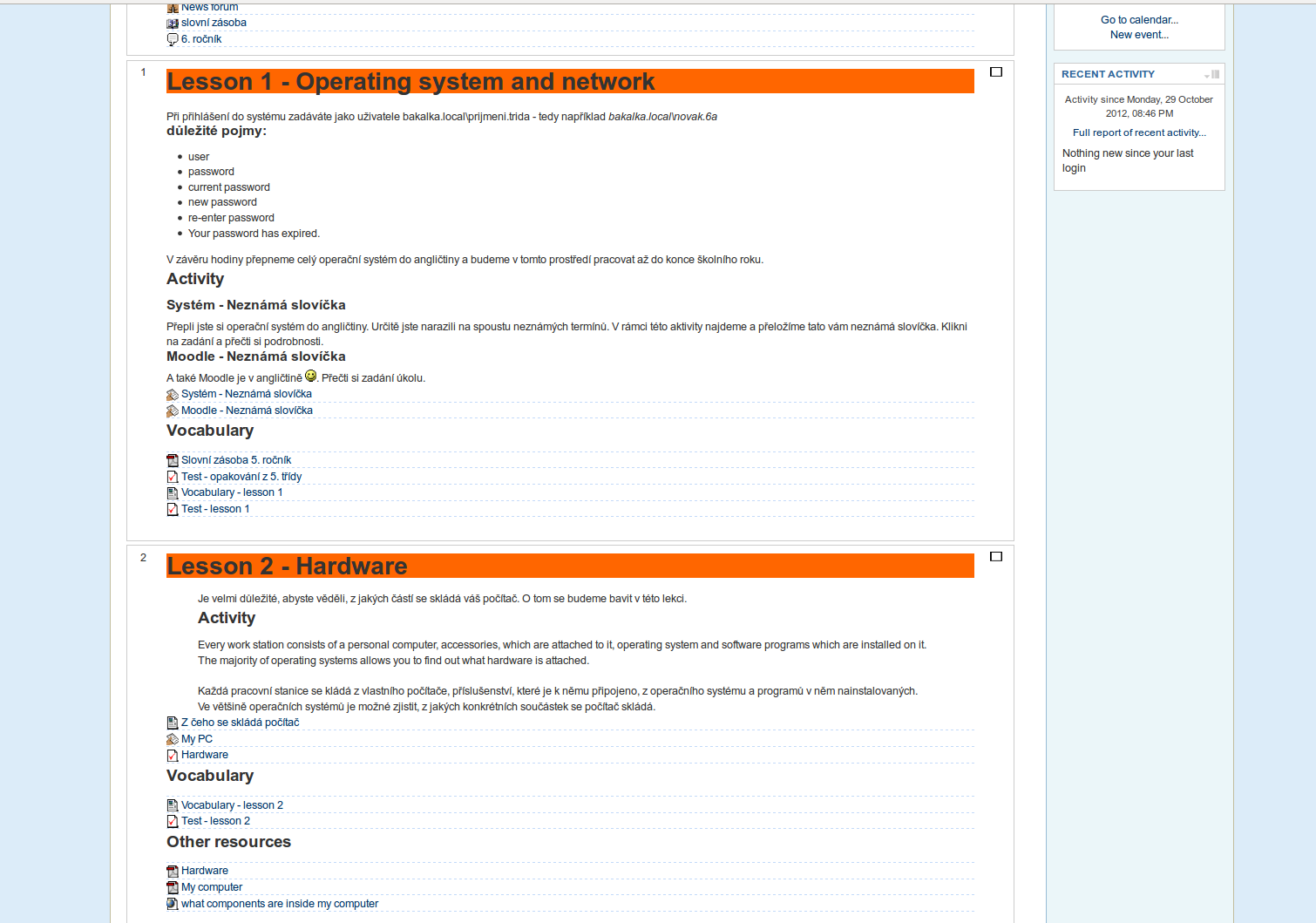This screenshot has height=923, width=1316.
Task: Click the section number 2 label
Action: click(x=143, y=558)
